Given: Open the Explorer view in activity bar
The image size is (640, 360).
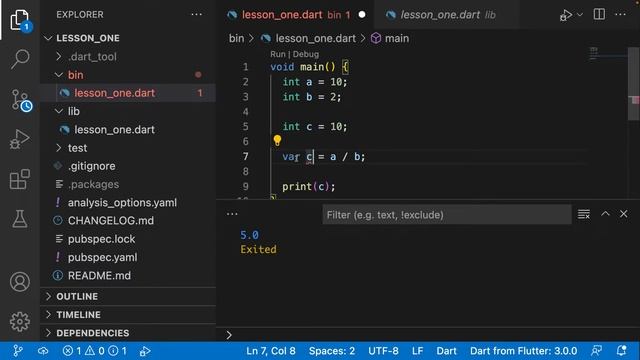Looking at the screenshot, I should (20, 20).
